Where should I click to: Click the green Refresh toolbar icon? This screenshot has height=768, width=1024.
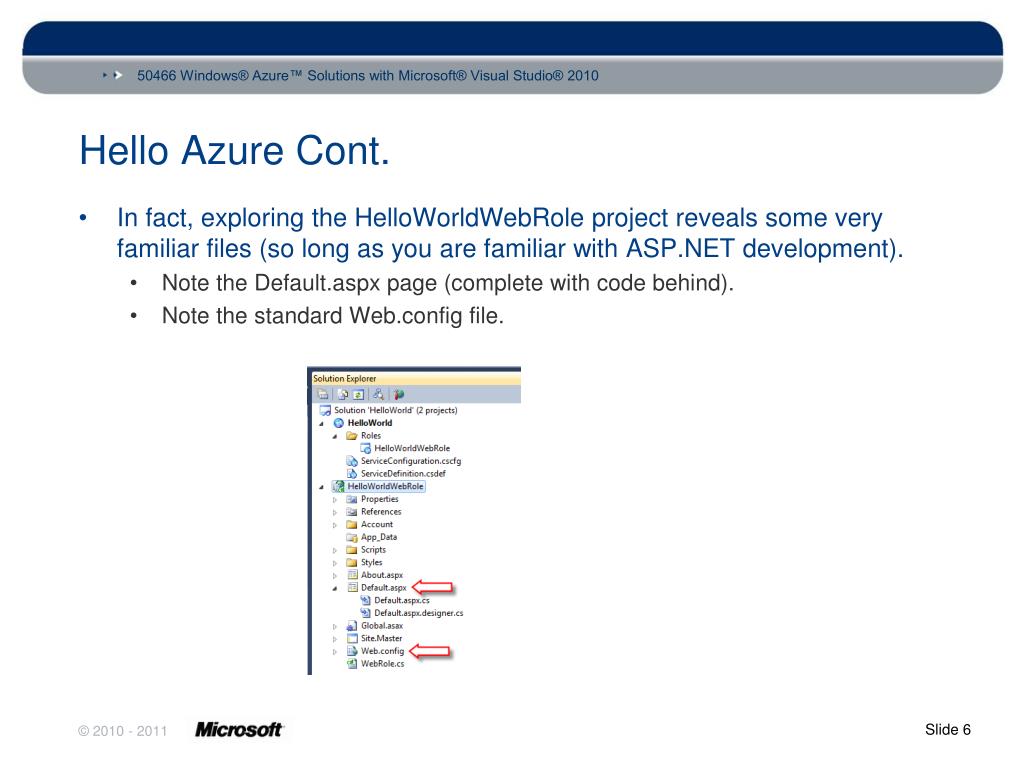(x=359, y=394)
